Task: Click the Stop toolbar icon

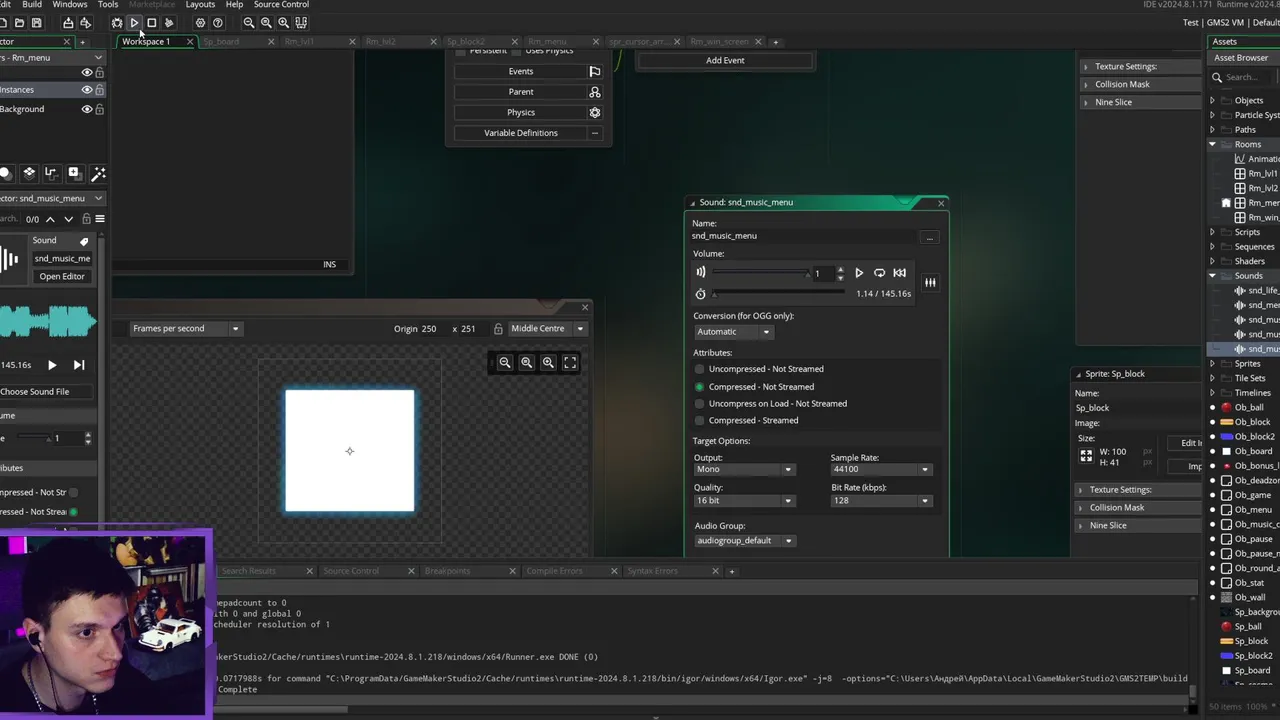Action: (151, 22)
